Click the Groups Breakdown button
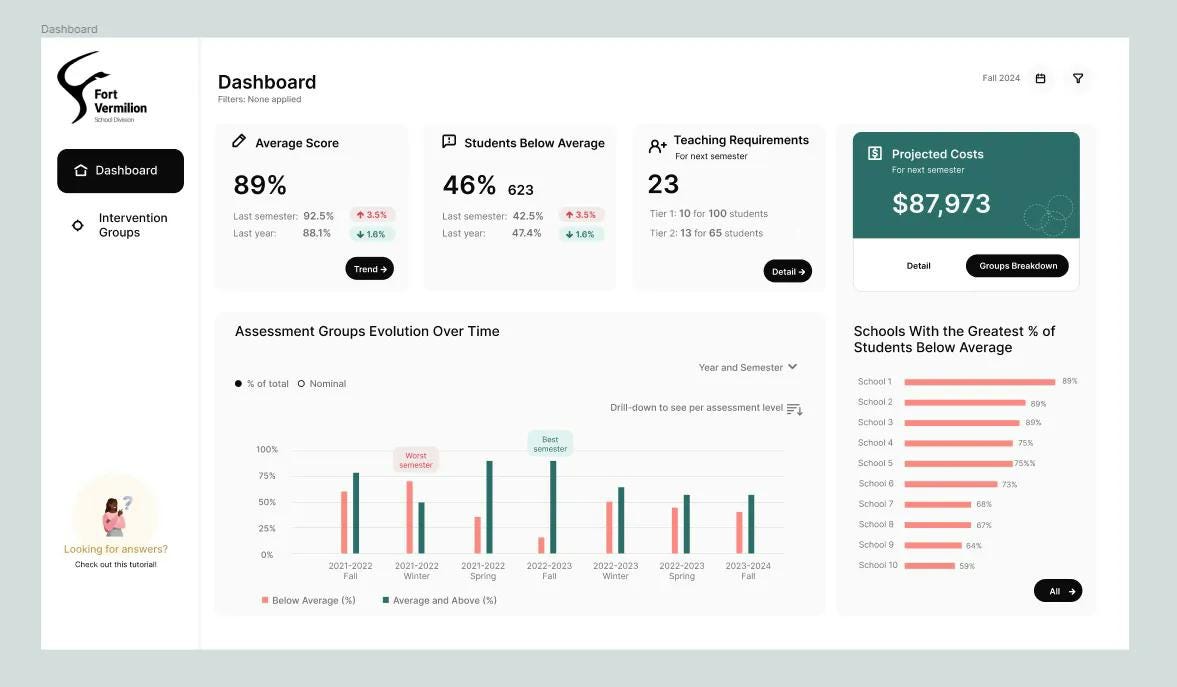This screenshot has width=1177, height=687. click(1017, 265)
